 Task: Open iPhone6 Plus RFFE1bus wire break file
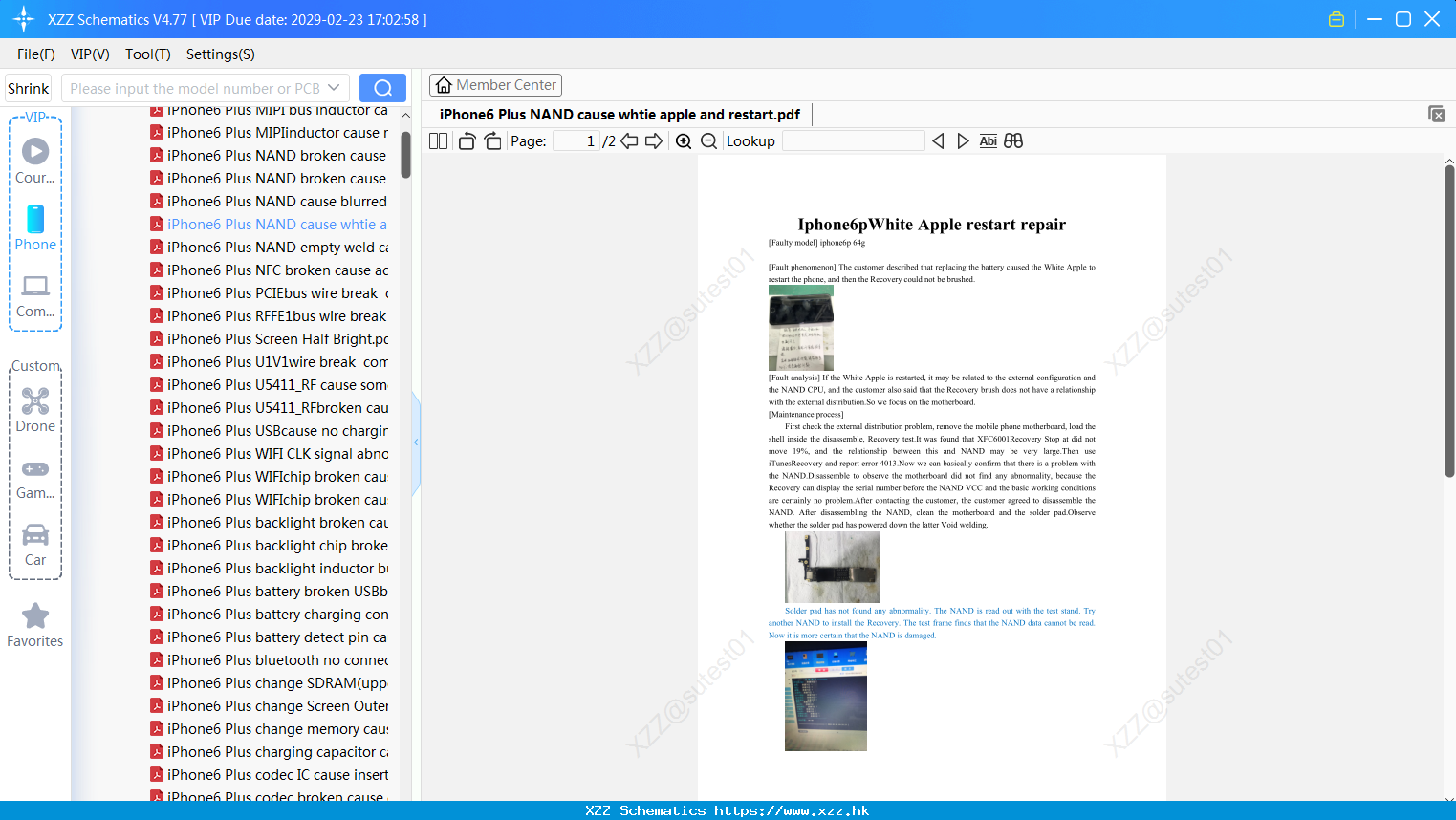(x=270, y=316)
